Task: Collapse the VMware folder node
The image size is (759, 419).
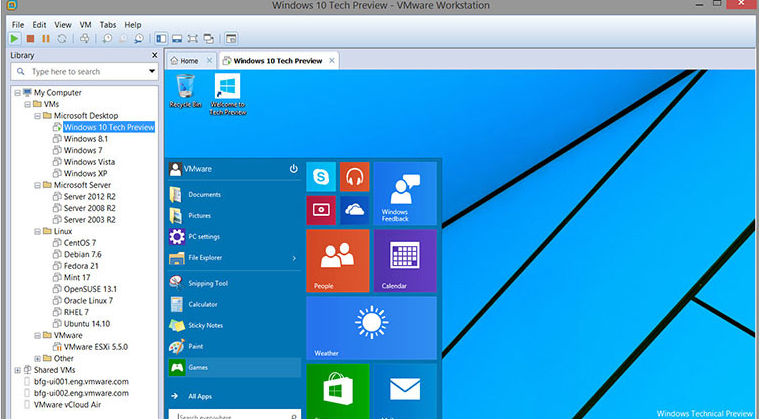Action: [x=38, y=335]
